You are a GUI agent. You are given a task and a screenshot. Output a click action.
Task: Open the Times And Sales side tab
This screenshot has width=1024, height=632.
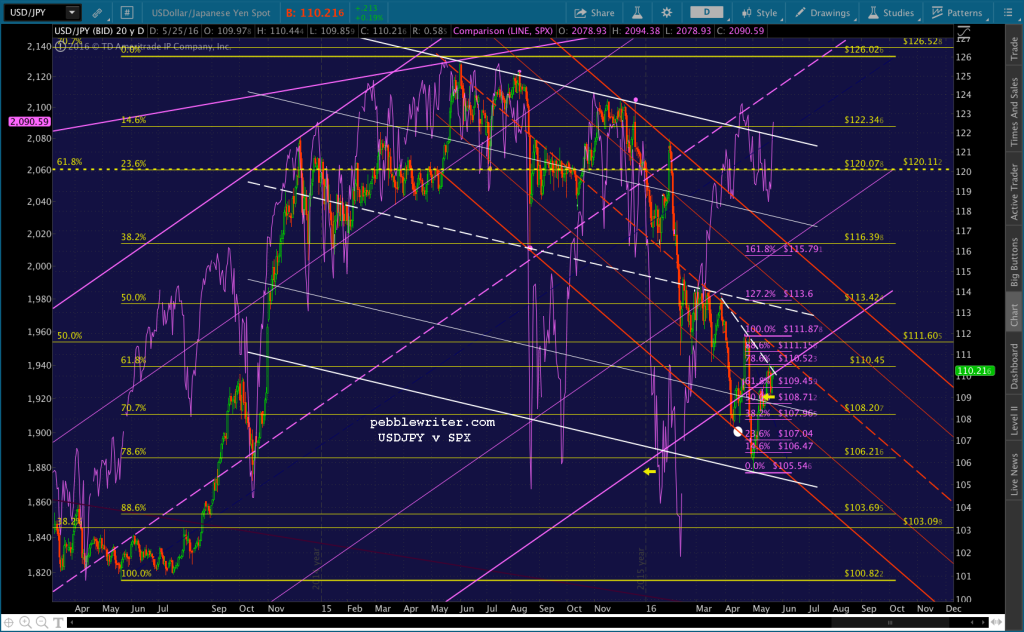1014,112
